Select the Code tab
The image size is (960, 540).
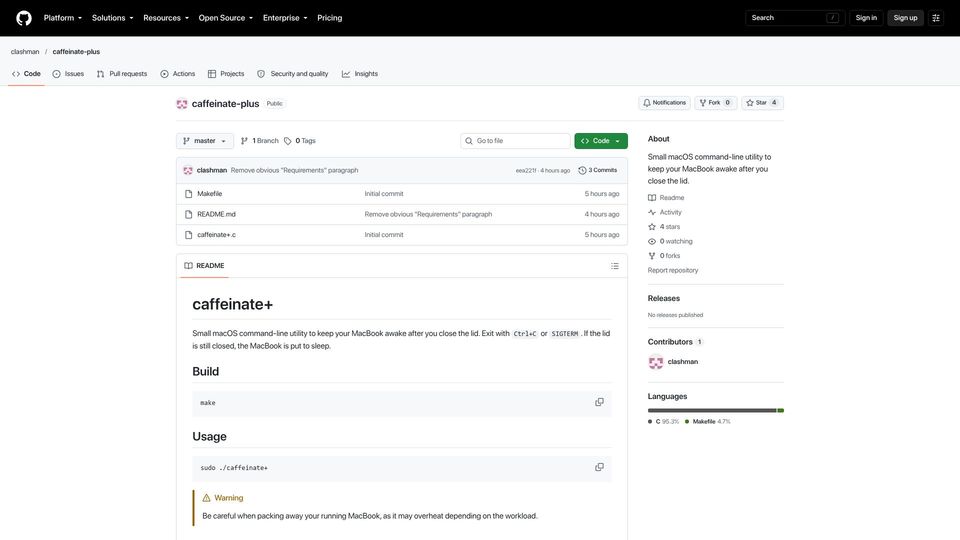click(26, 73)
